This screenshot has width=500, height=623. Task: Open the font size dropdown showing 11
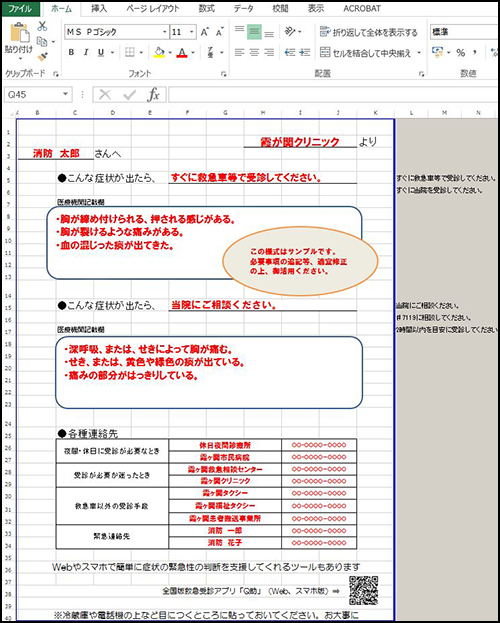point(192,32)
